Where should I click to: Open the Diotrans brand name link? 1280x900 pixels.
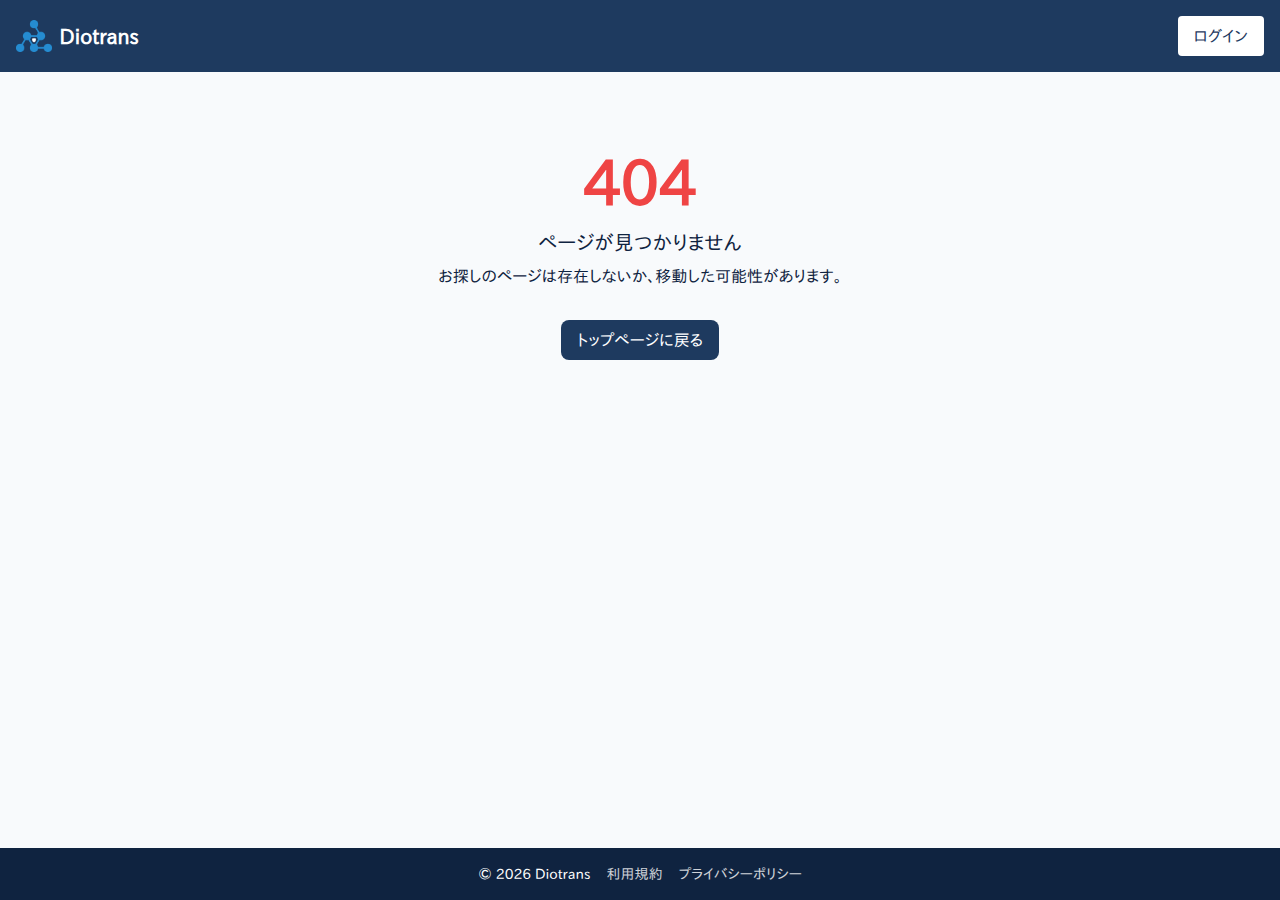coord(99,37)
